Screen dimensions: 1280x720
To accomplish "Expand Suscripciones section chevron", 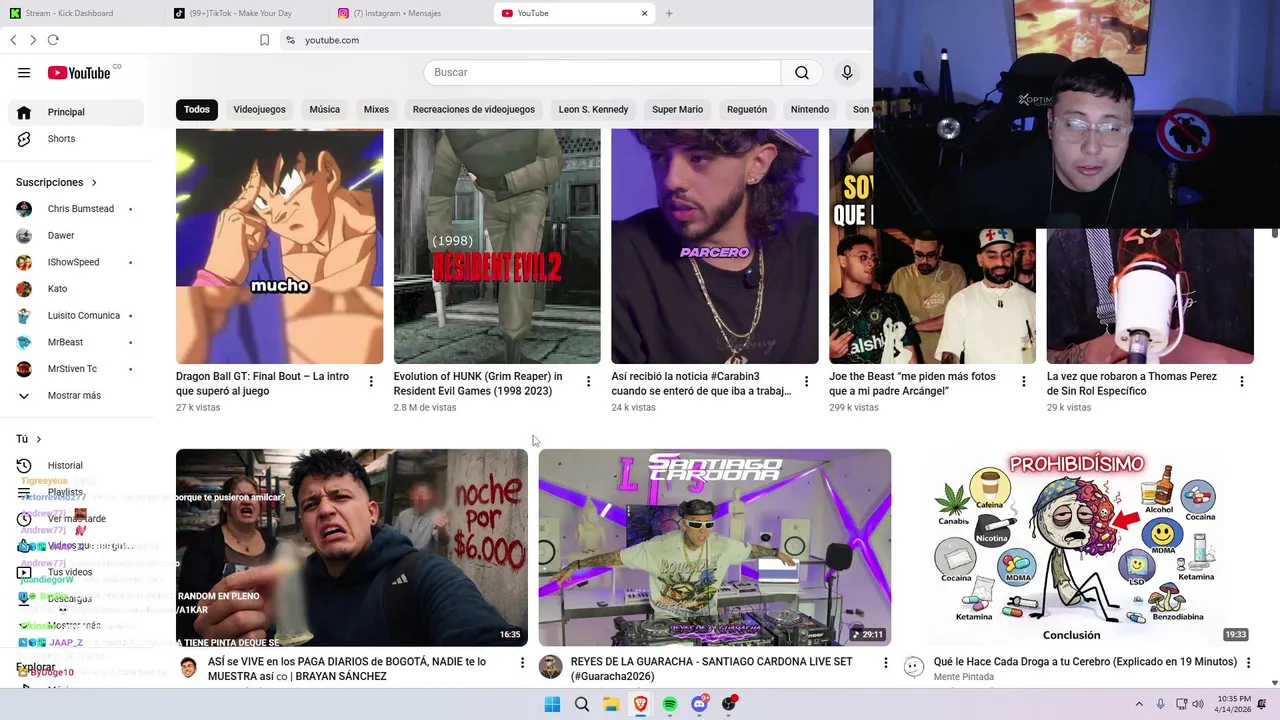I will tap(94, 183).
